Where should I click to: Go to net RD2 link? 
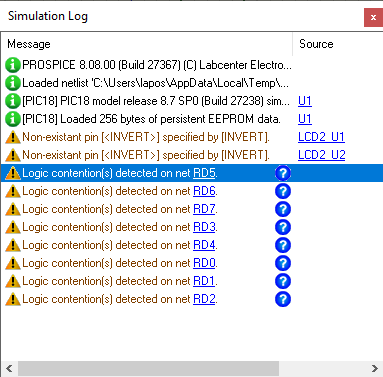[x=204, y=299]
